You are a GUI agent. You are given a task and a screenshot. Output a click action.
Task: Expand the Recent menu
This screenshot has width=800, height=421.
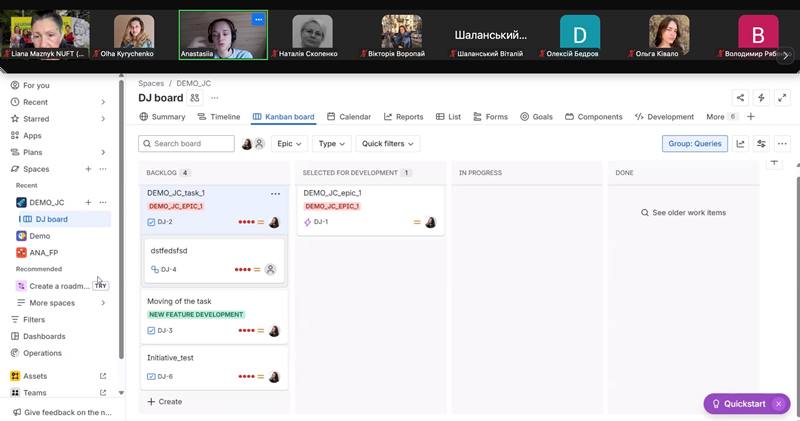point(103,102)
